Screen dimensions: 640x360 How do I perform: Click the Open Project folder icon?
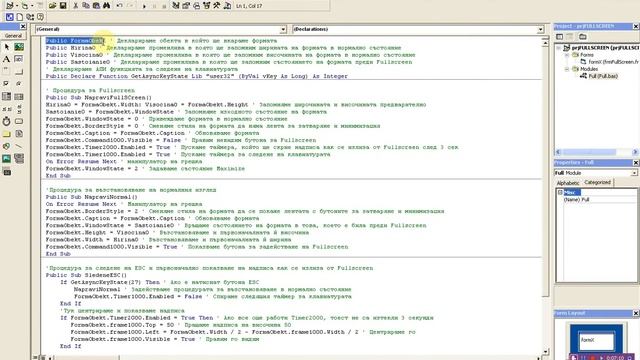(52, 6)
